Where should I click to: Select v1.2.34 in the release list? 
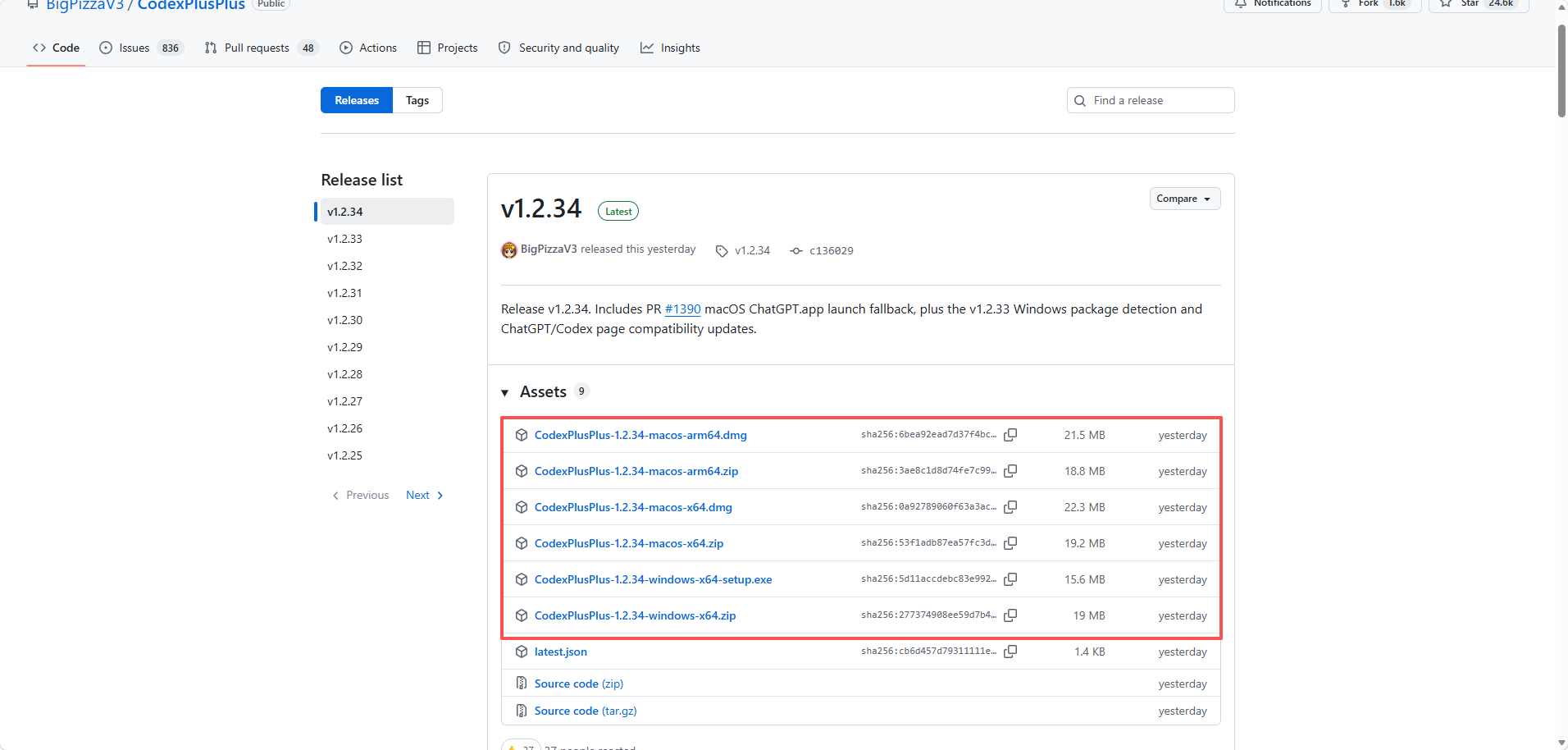point(387,212)
